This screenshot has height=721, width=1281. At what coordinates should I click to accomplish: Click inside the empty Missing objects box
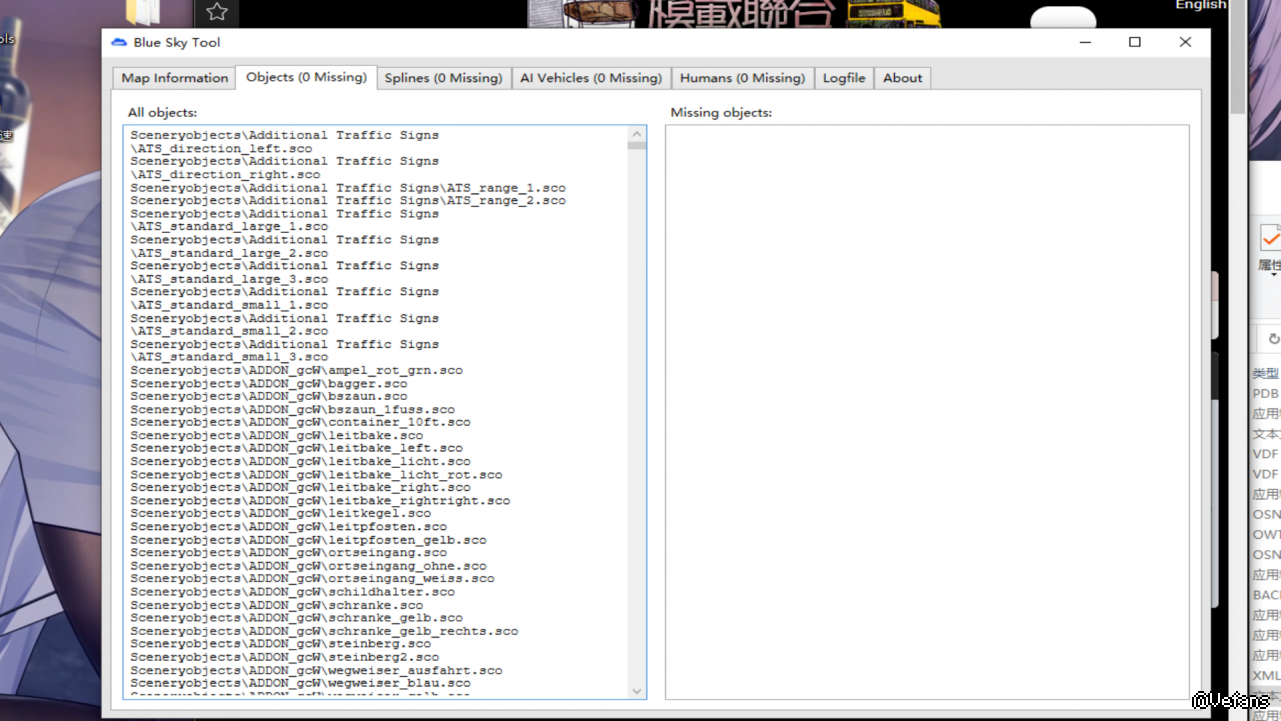point(926,400)
